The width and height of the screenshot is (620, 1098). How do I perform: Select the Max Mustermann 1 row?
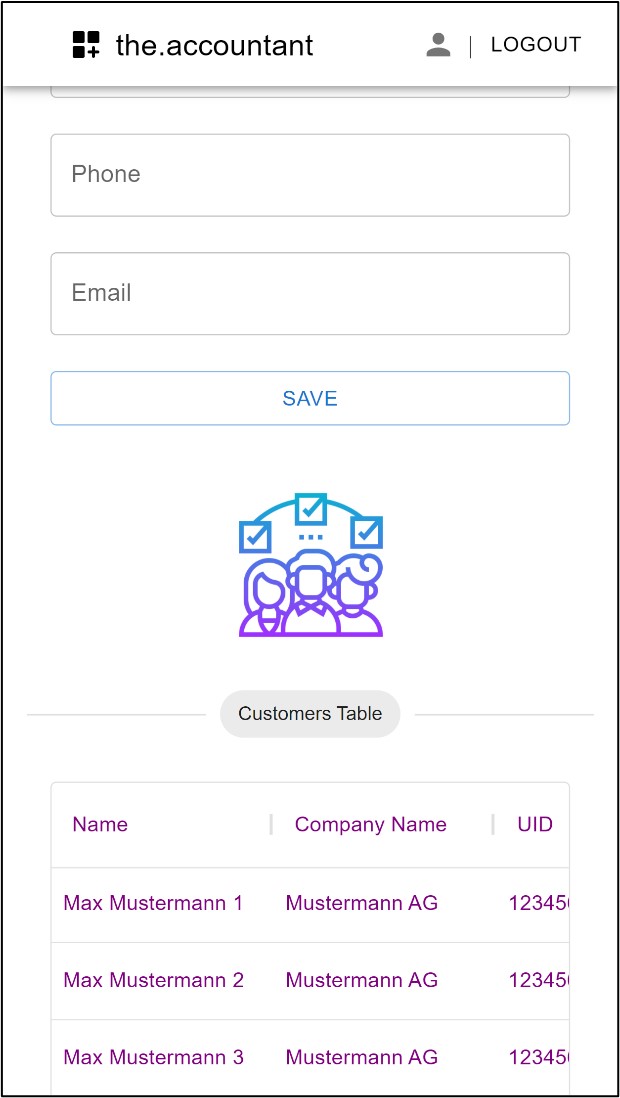point(310,904)
